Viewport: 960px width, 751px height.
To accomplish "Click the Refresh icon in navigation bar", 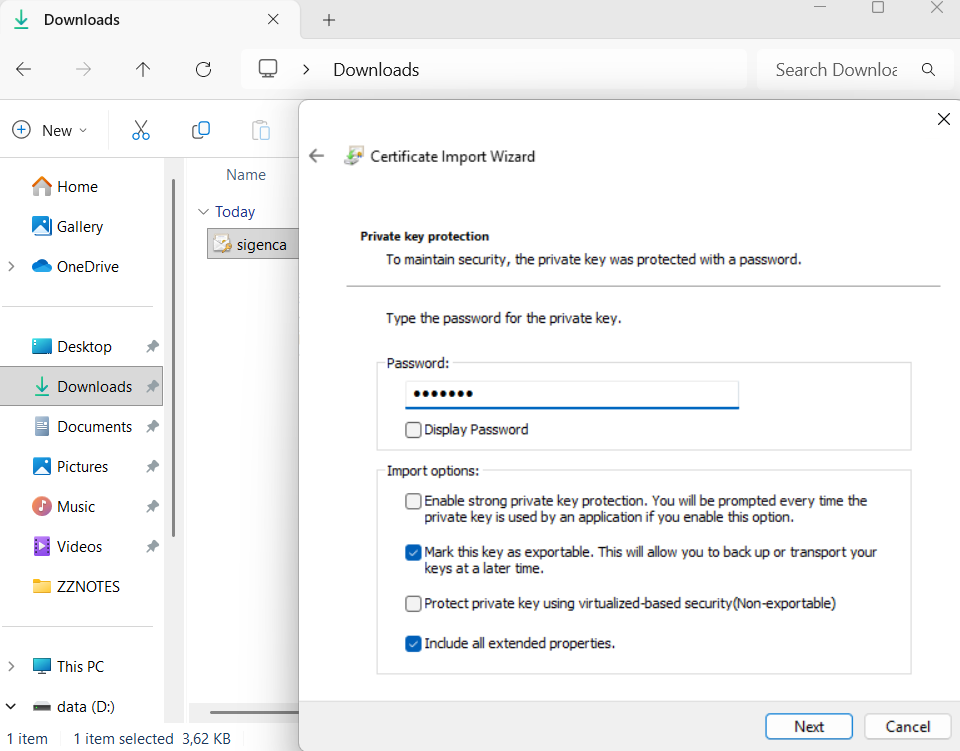I will coord(203,70).
